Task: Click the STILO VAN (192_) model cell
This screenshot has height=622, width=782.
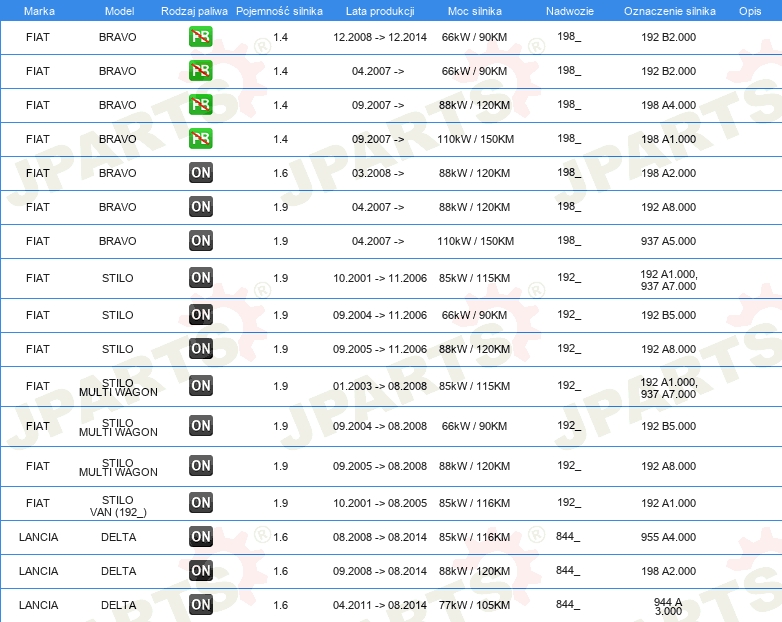Action: click(x=118, y=506)
